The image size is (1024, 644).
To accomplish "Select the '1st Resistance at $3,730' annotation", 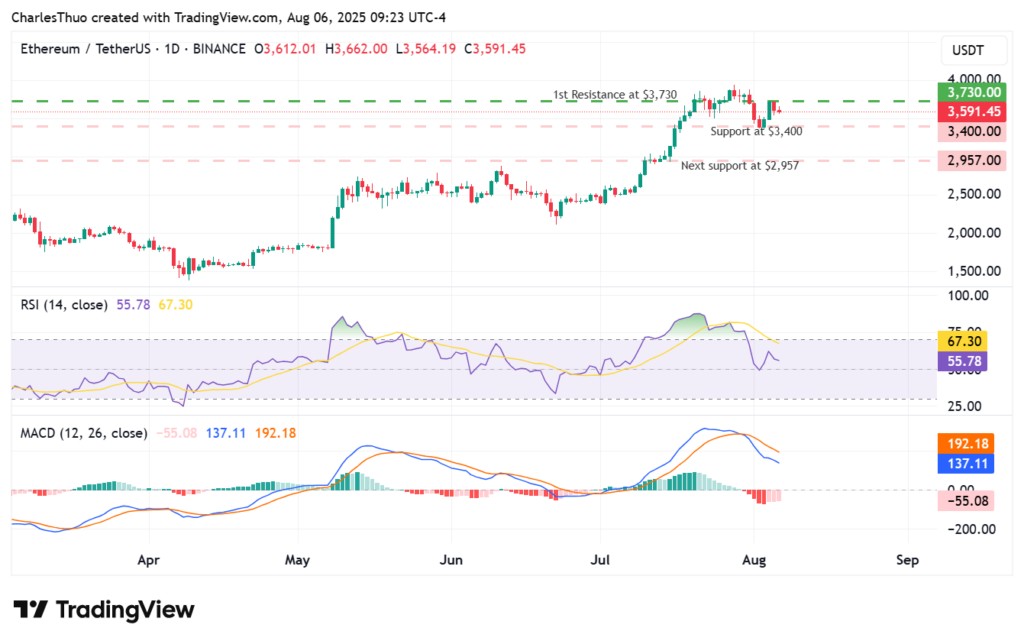I will tap(615, 94).
